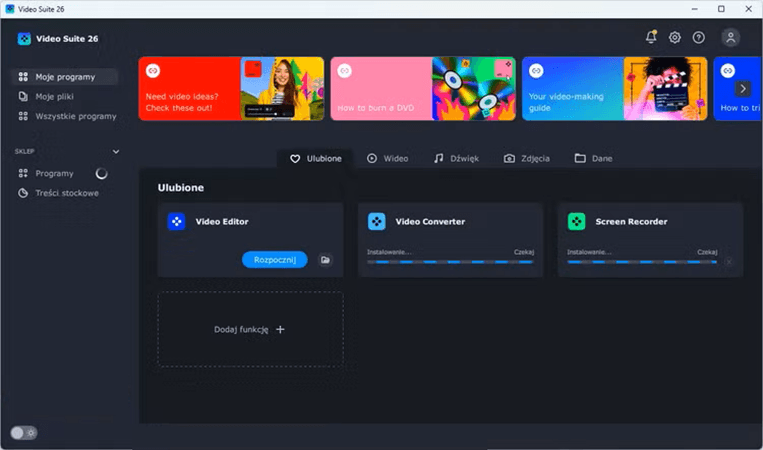Click the Rozpocznij button for Video Editor
The width and height of the screenshot is (763, 450).
click(275, 260)
